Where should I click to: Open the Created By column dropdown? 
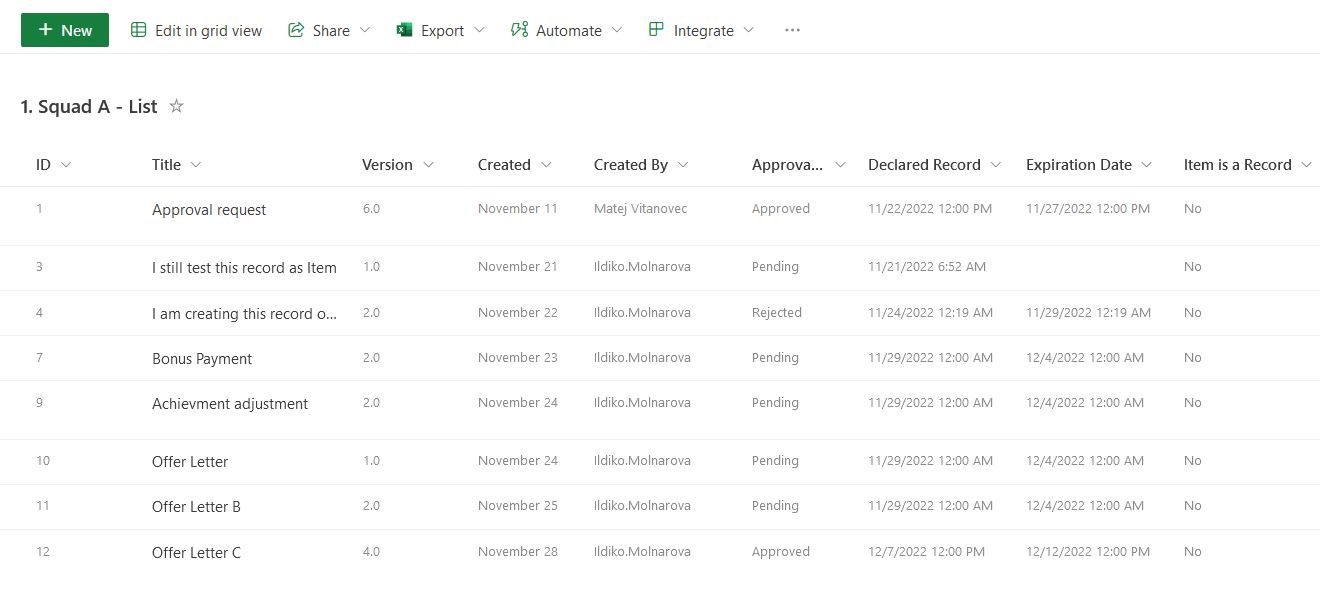click(683, 165)
